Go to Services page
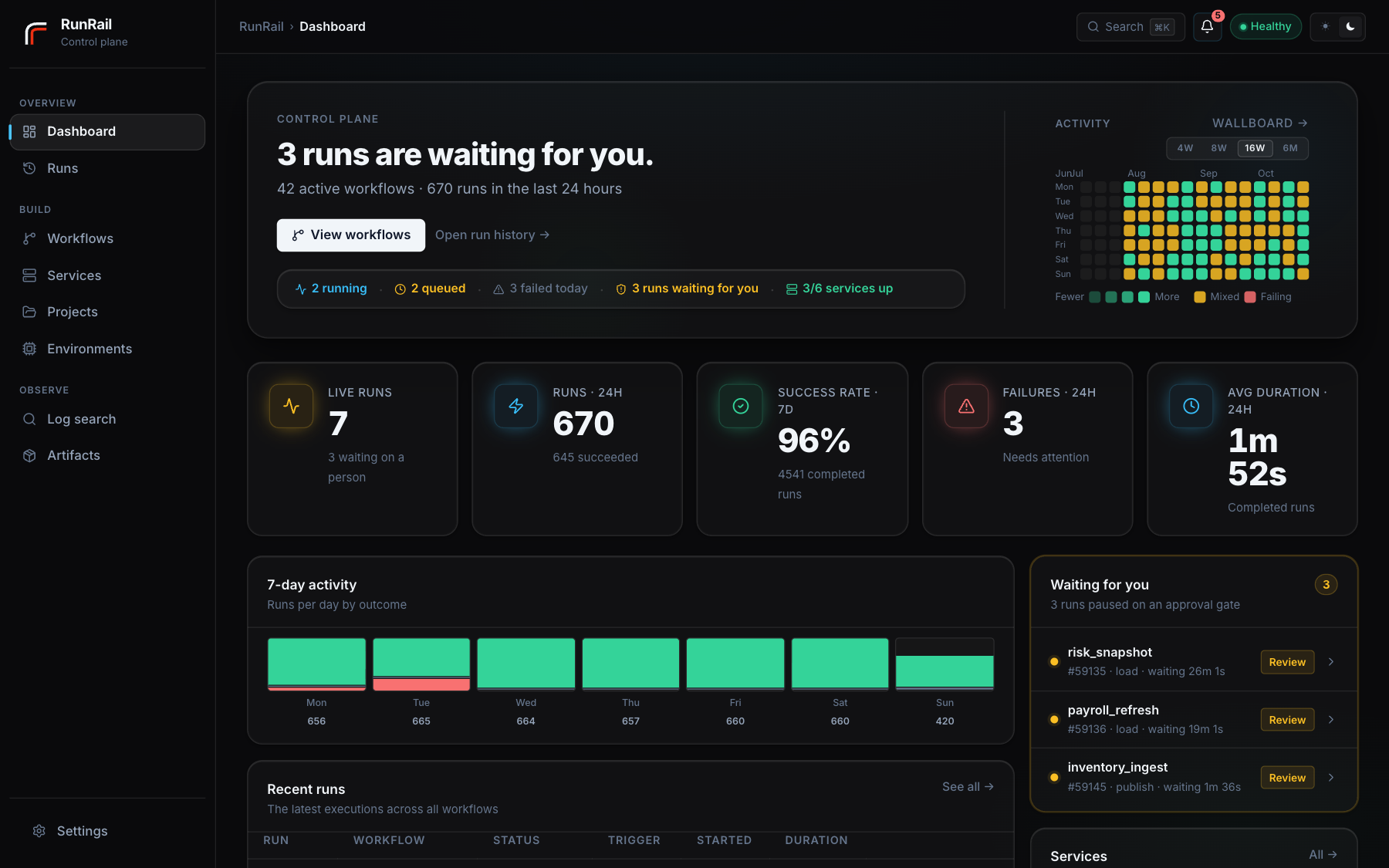The height and width of the screenshot is (868, 1389). 107,275
